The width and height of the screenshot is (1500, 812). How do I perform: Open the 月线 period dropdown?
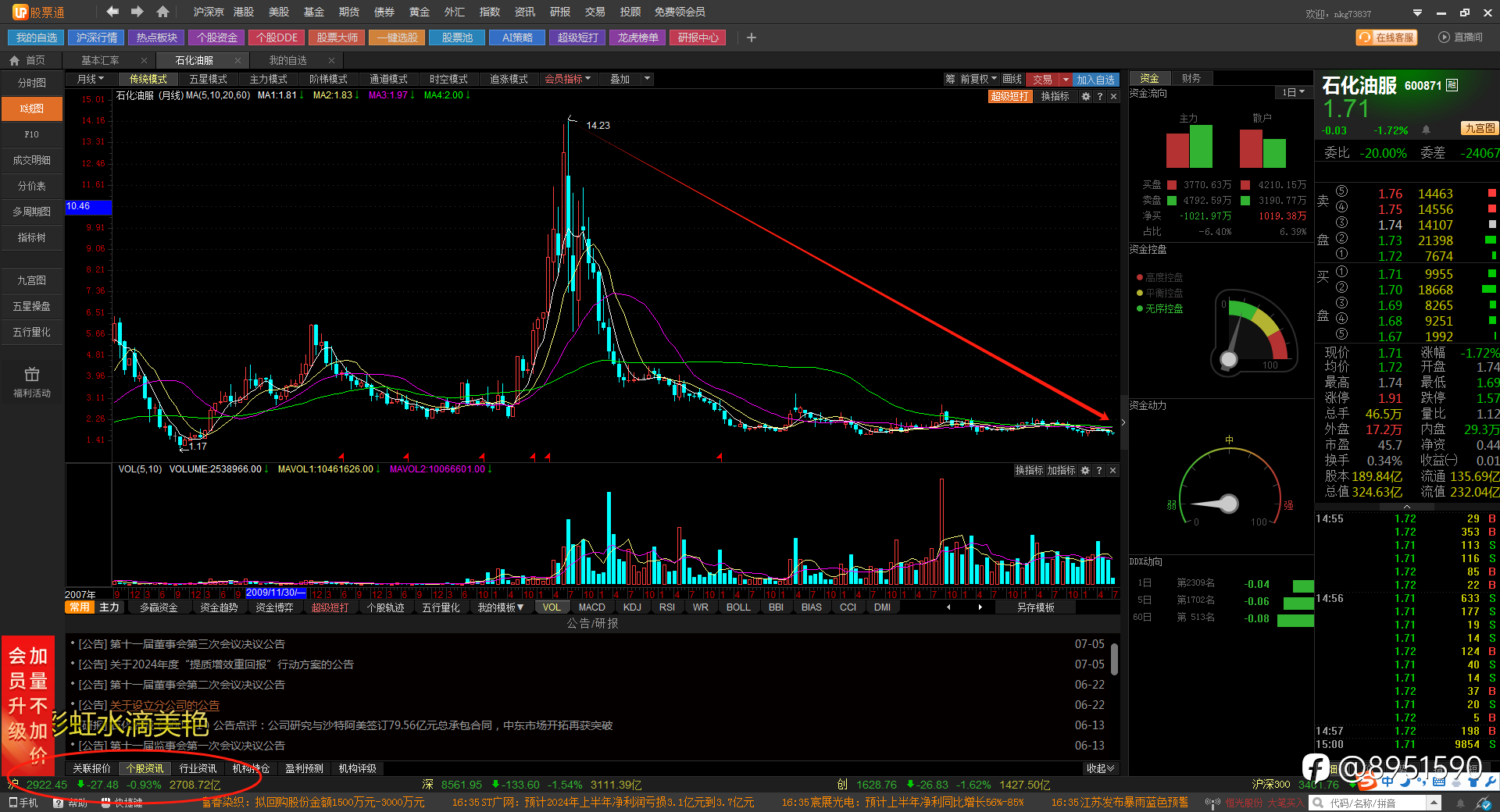(90, 79)
